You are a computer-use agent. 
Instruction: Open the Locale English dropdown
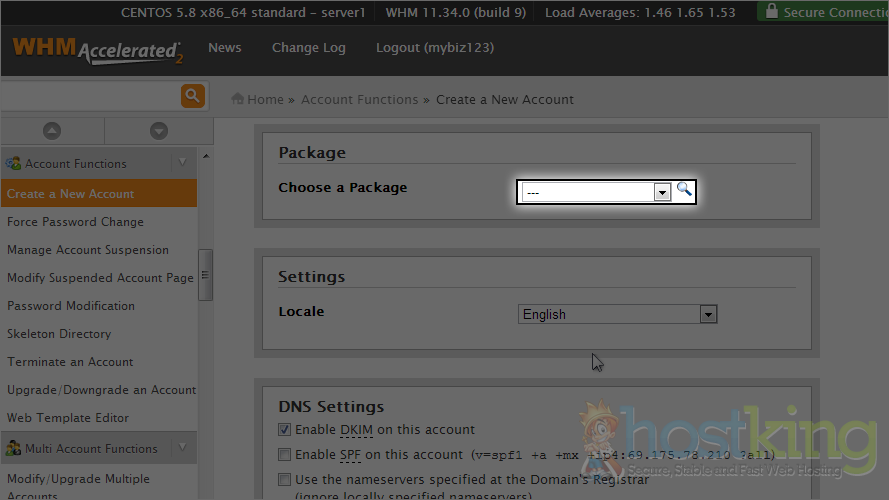point(618,314)
